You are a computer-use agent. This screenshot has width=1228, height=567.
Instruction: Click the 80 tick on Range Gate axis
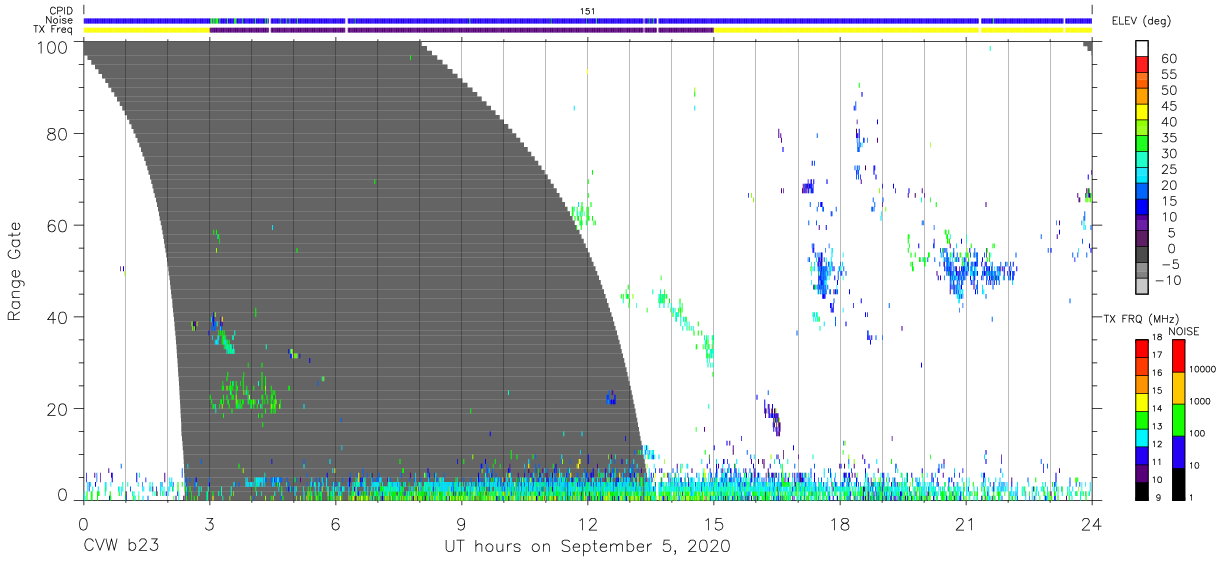(58, 133)
